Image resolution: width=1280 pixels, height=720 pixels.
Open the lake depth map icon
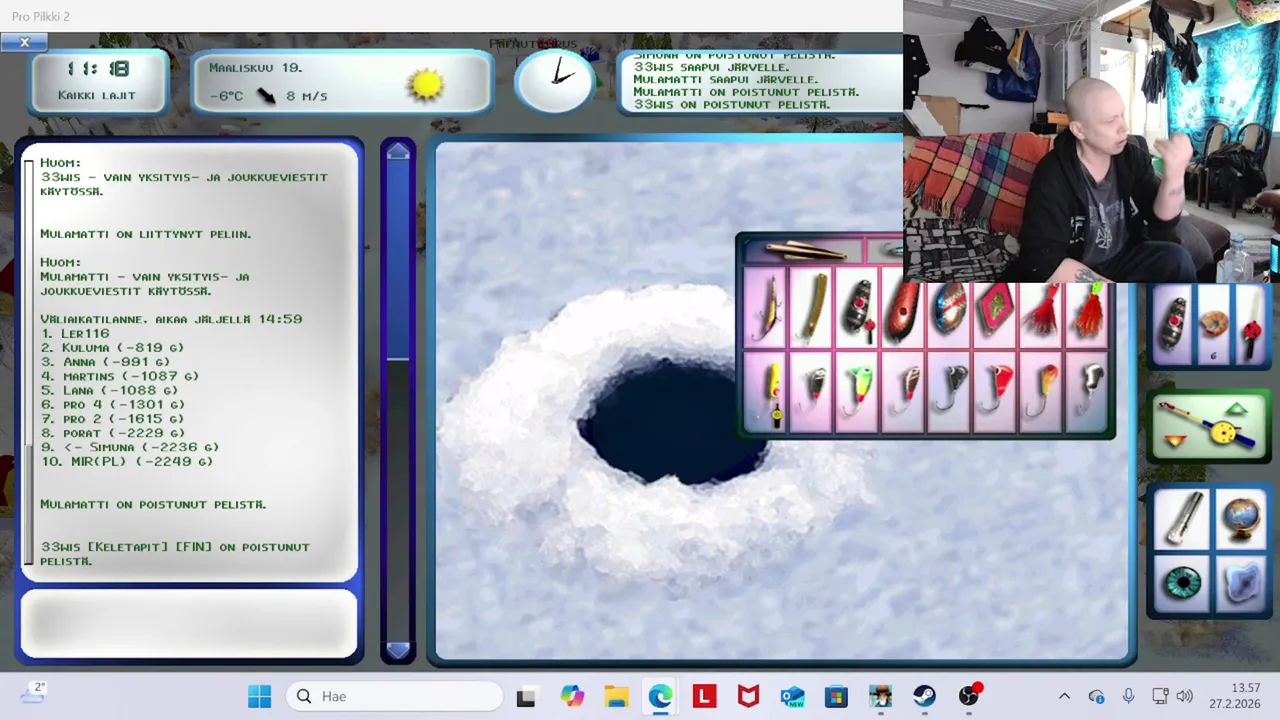1240,581
